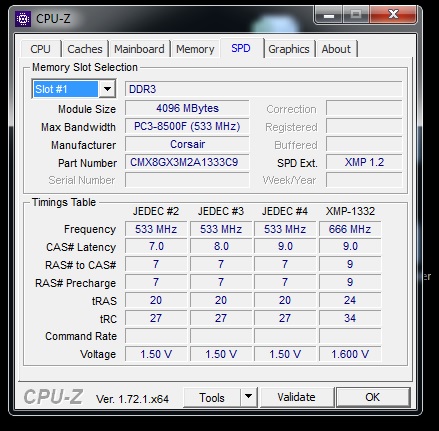Click the RAS# Precharge row label
Viewport: 439px width, 431px height.
pos(76,283)
